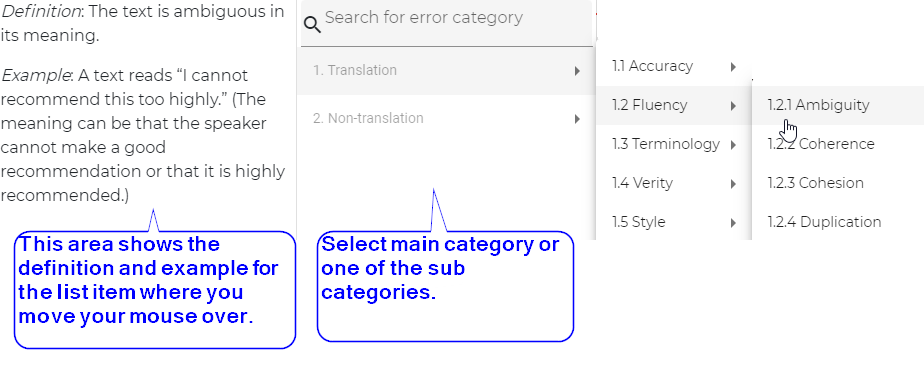Choose the 1.2 Fluency category
This screenshot has width=924, height=378.
674,105
